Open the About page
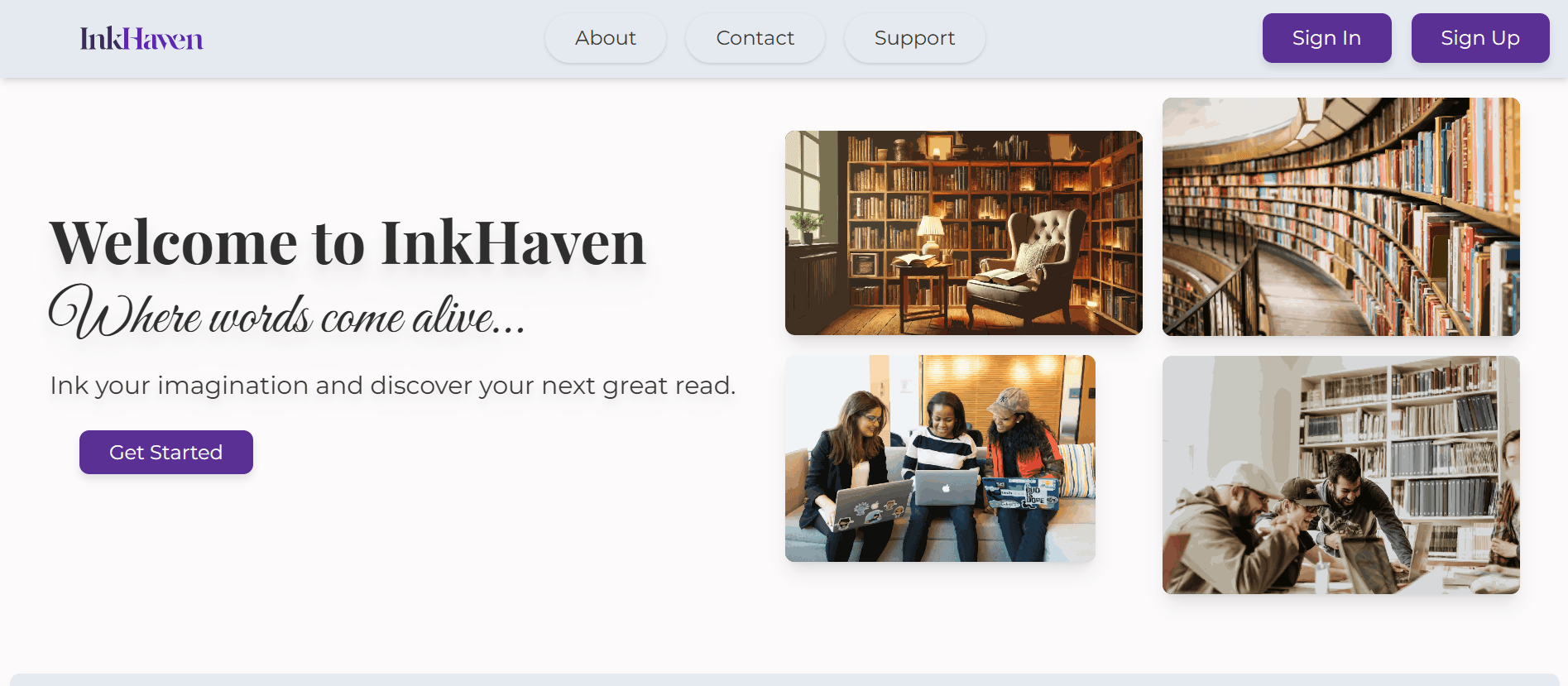The height and width of the screenshot is (686, 1568). click(606, 38)
